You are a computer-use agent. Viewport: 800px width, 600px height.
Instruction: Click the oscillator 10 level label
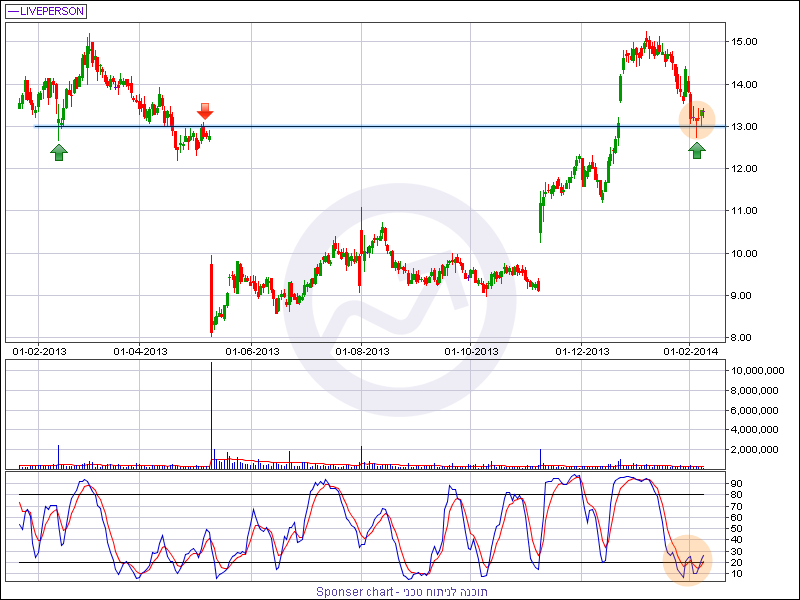pyautogui.click(x=736, y=574)
